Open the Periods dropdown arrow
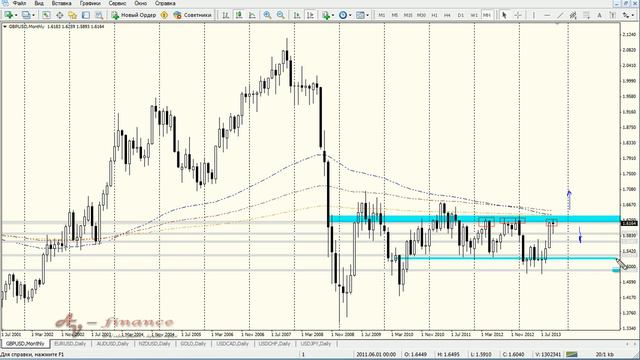The image size is (640, 360). pos(350,15)
